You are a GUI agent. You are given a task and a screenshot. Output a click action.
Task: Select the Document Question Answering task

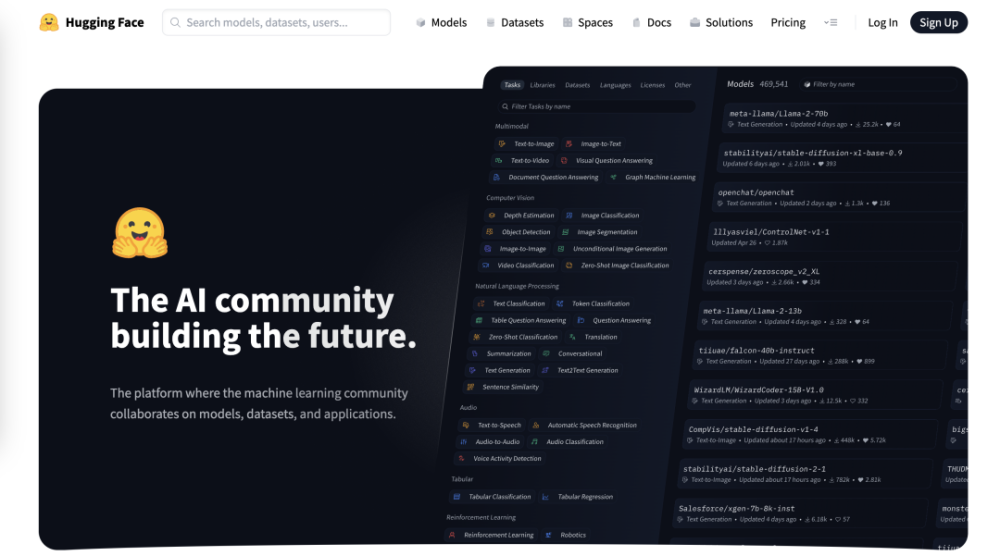546,177
